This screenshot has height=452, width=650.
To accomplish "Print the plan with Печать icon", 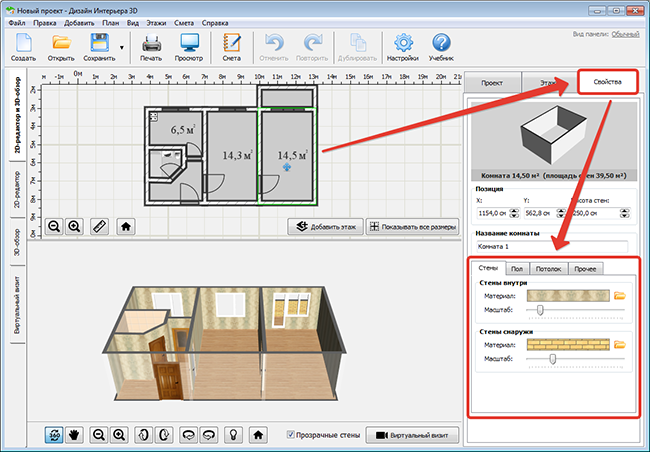I will pos(151,47).
